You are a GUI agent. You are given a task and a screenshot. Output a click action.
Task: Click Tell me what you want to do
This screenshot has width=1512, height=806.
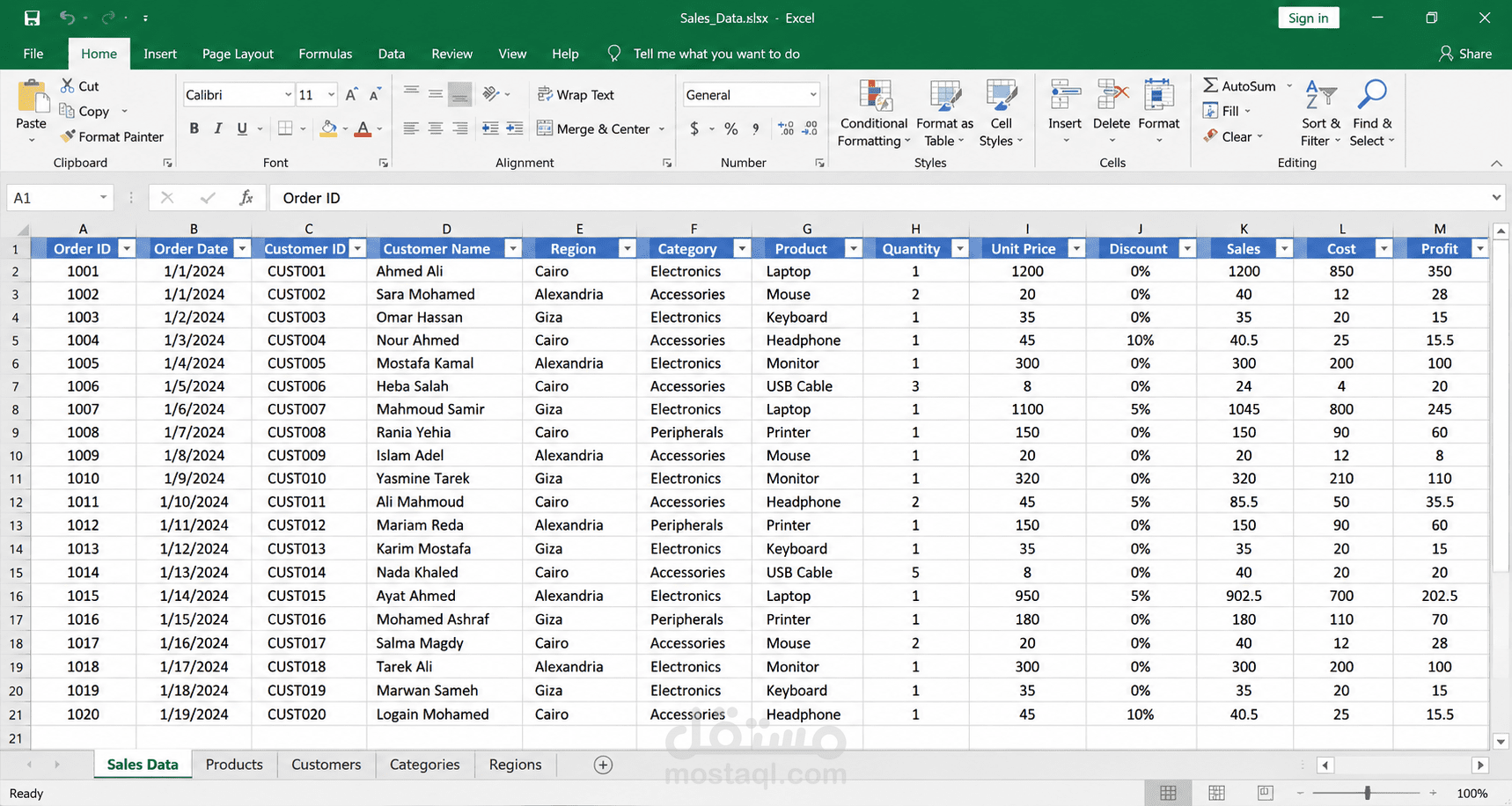(x=716, y=54)
